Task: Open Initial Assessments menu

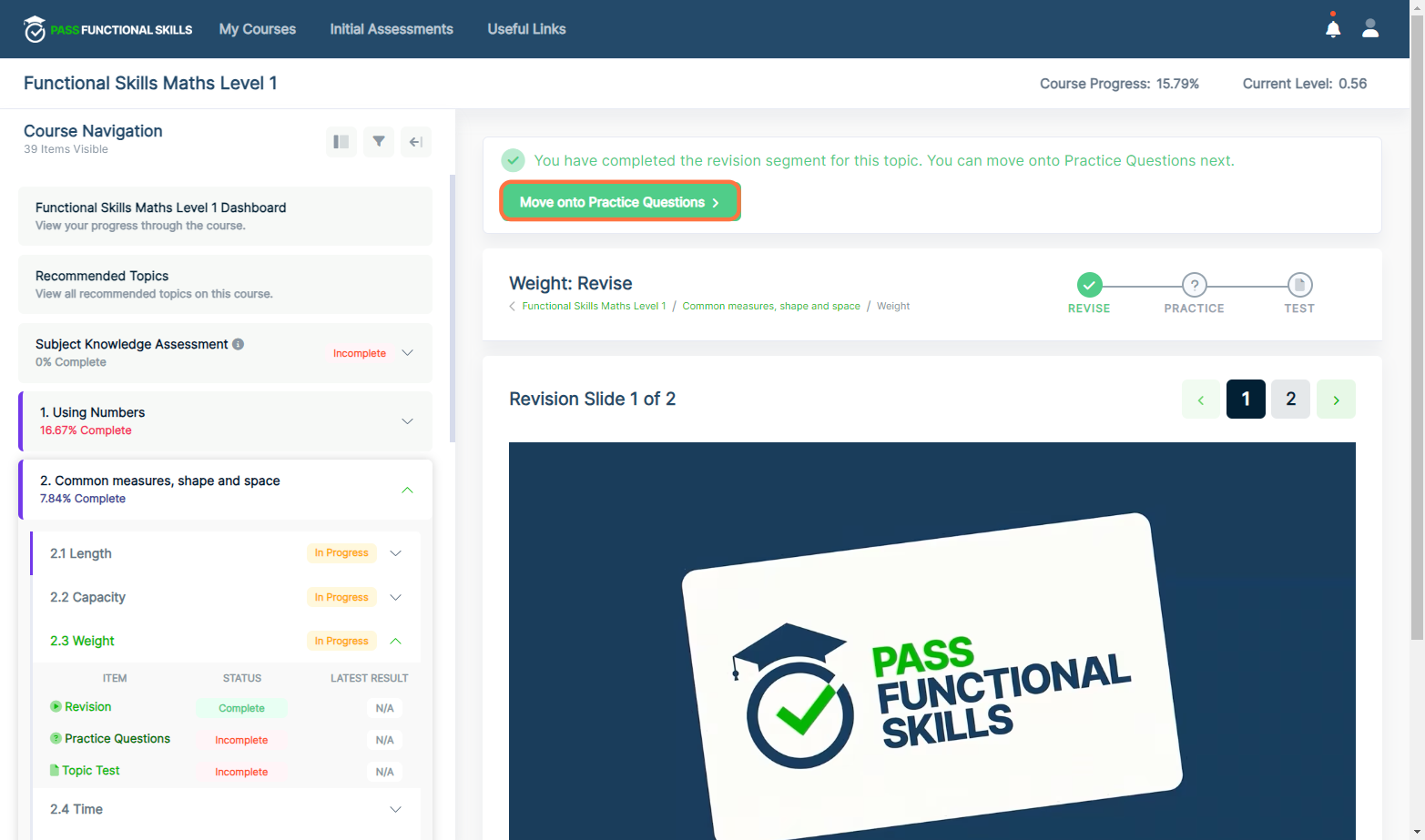Action: tap(392, 29)
